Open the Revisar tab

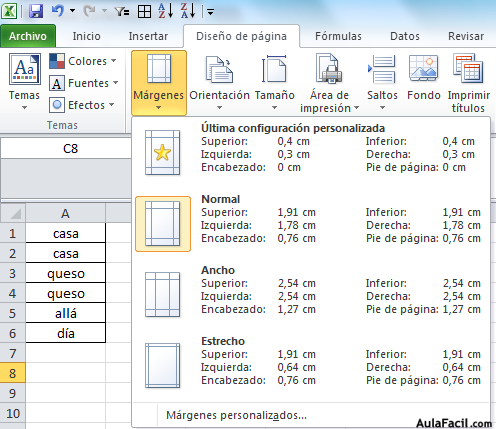click(466, 36)
